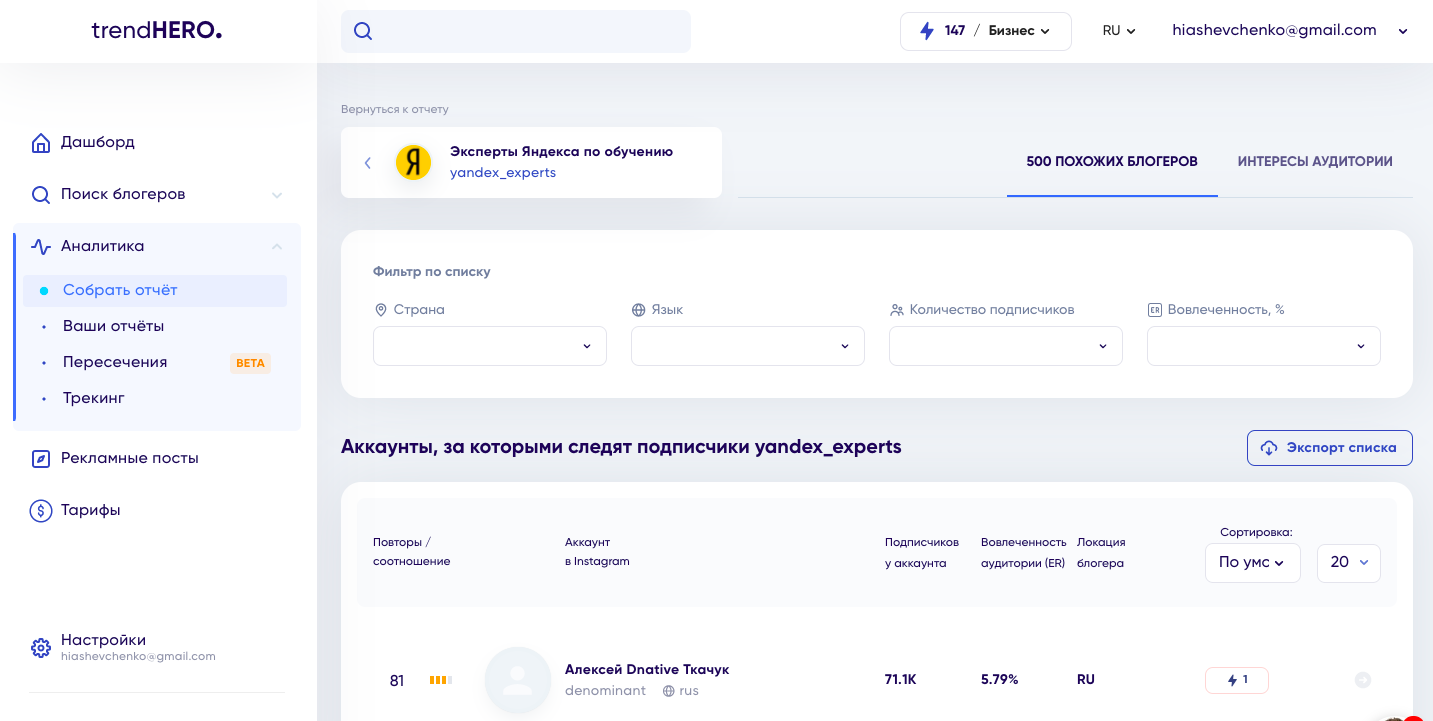Viewport: 1433px width, 721px height.
Task: Focus the top search field
Action: [x=516, y=31]
